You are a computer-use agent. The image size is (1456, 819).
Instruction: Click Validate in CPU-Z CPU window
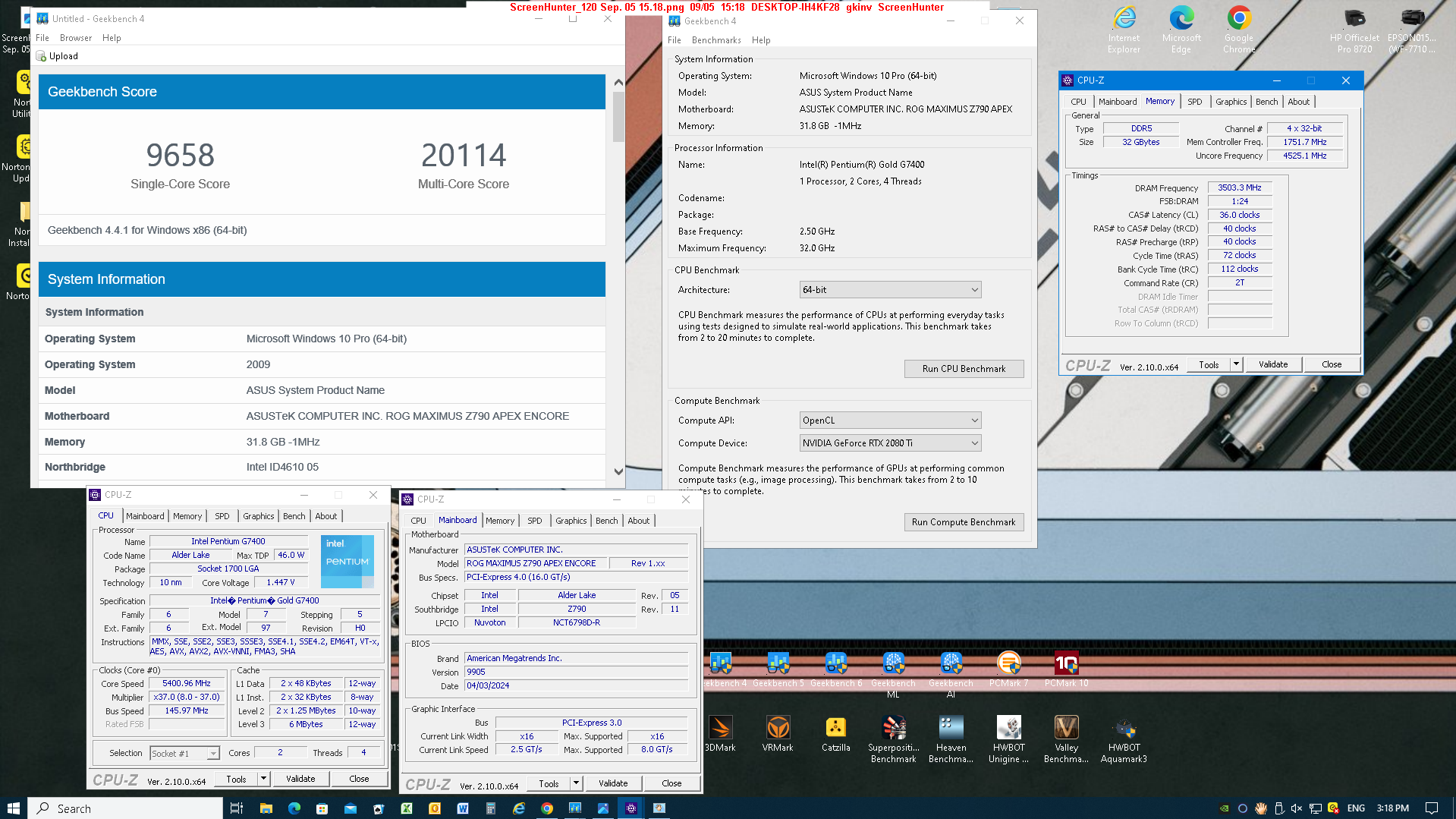click(x=300, y=779)
